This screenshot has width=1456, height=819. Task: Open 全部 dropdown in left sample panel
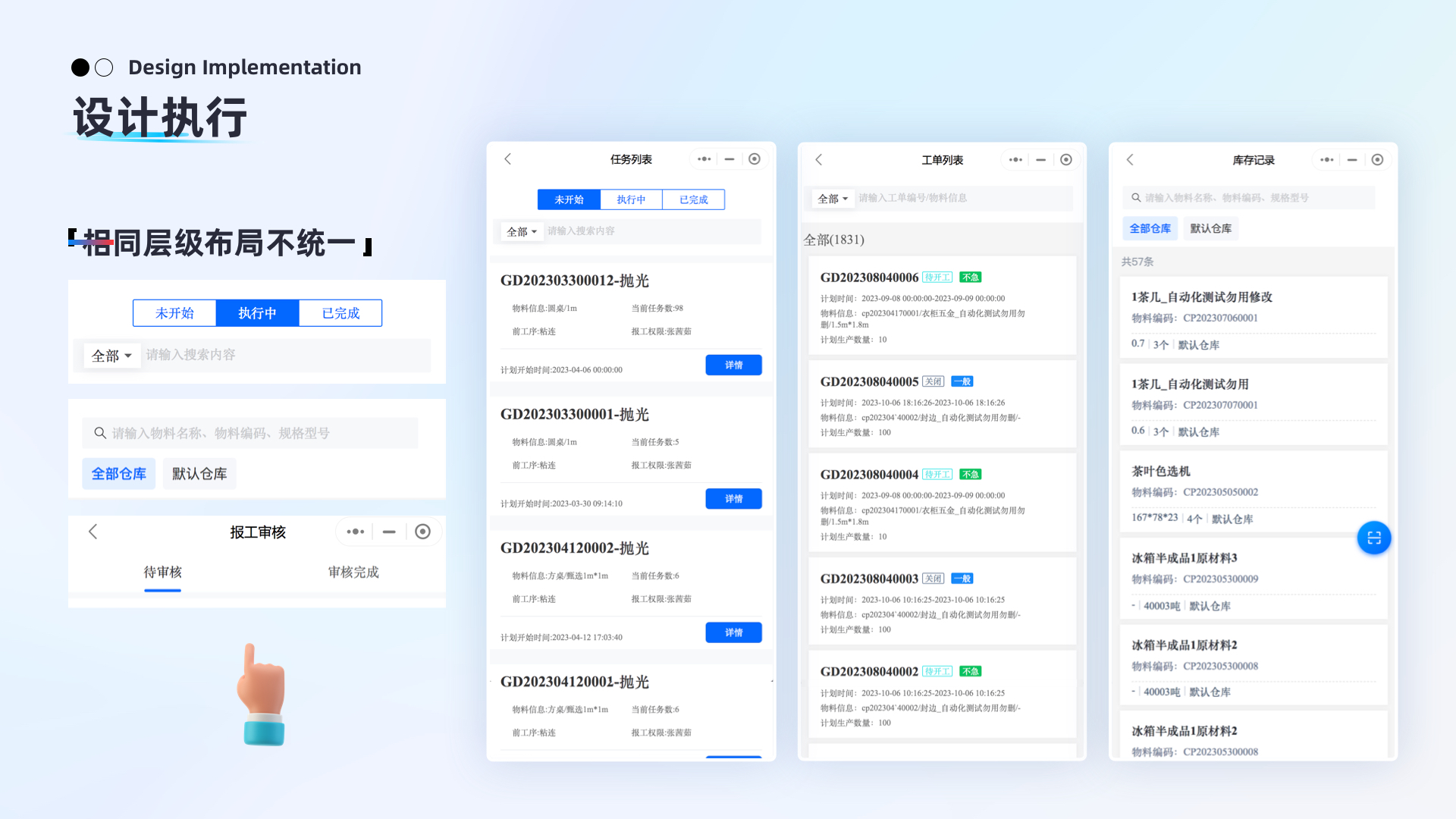point(111,356)
